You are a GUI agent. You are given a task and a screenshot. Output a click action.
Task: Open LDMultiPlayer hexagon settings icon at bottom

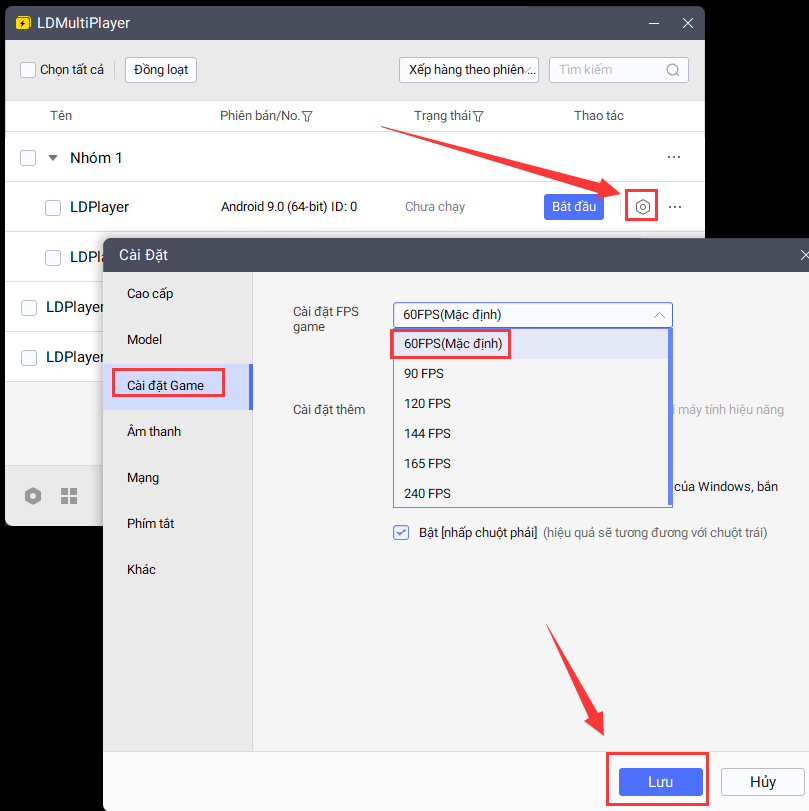[33, 495]
